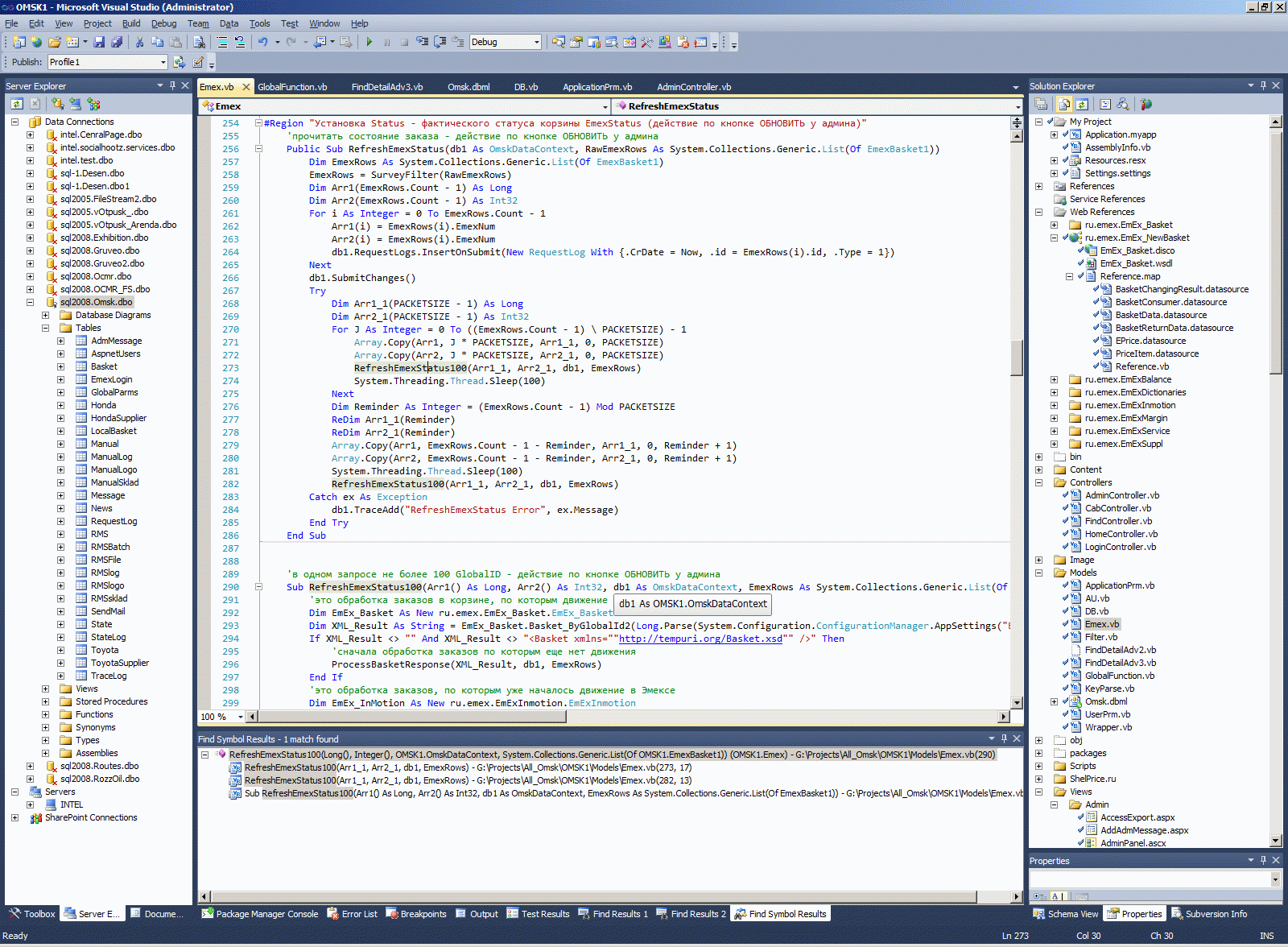Click the Undo arrow icon
1288x947 pixels.
click(262, 42)
